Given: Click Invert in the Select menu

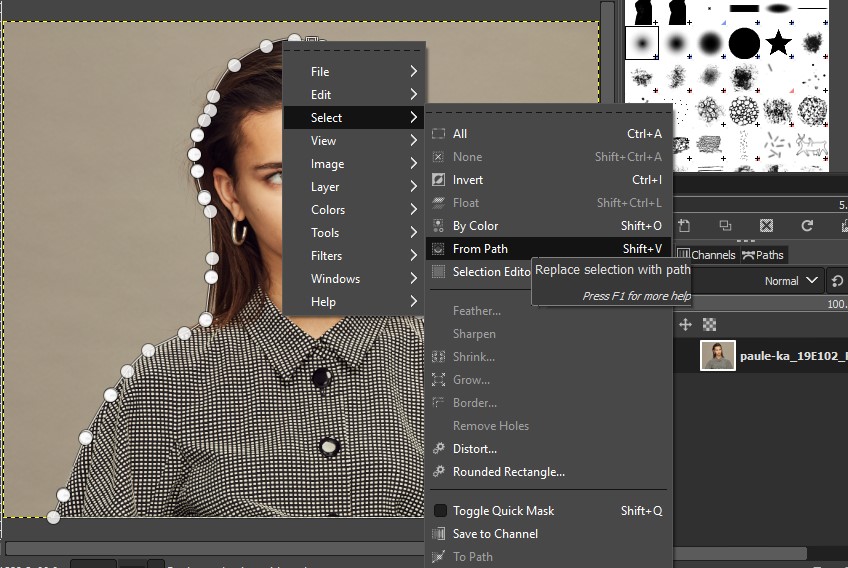Looking at the screenshot, I should coord(468,180).
